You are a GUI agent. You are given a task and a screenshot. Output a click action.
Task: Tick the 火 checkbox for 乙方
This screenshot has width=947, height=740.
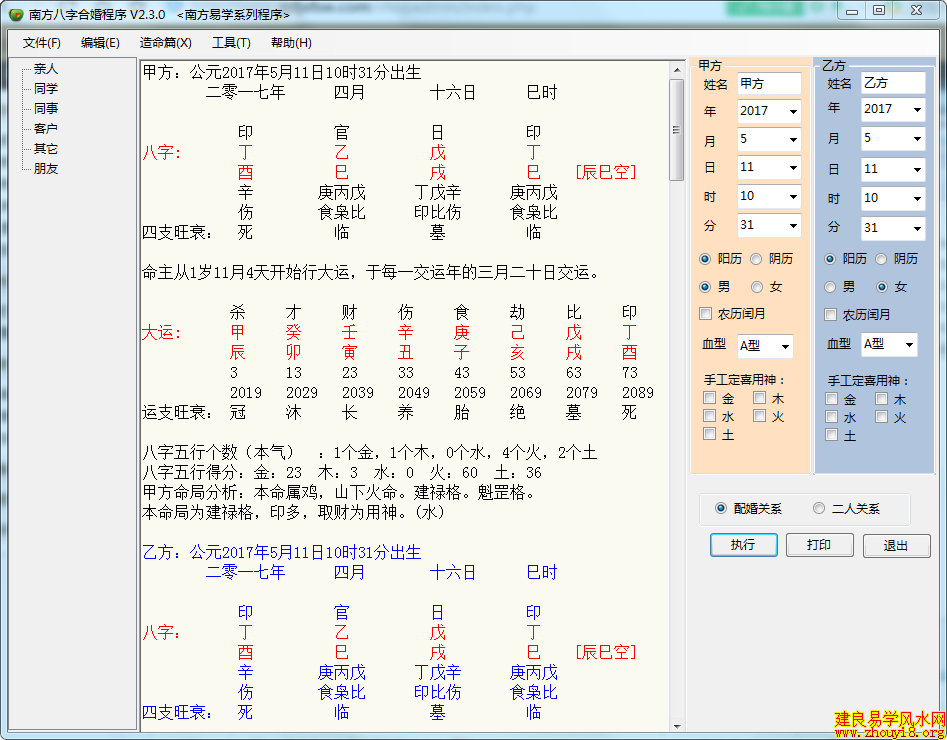pyautogui.click(x=882, y=417)
